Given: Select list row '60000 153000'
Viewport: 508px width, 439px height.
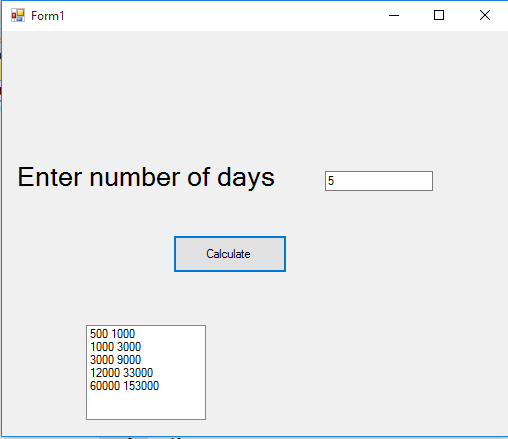Looking at the screenshot, I should pos(146,386).
